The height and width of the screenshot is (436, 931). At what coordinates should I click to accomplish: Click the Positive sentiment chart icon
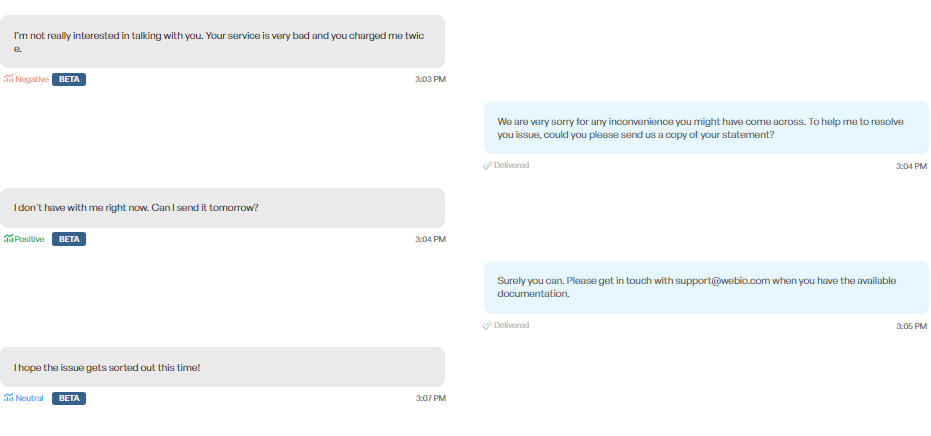coord(8,239)
